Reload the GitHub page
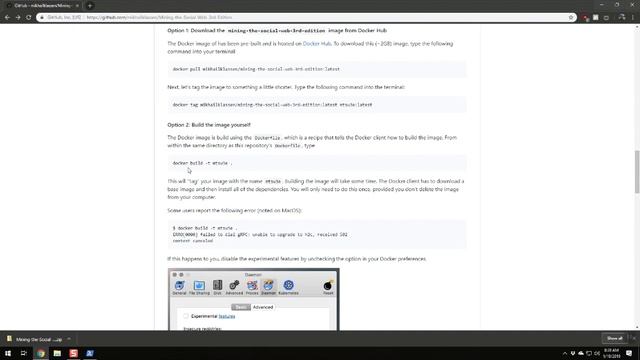 29,18
